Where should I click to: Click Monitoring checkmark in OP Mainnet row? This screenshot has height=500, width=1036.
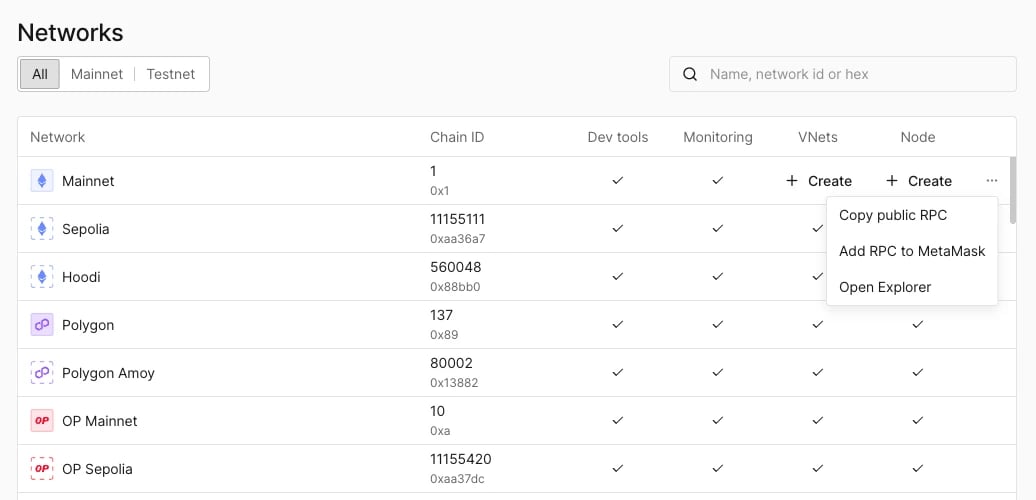[x=718, y=420]
